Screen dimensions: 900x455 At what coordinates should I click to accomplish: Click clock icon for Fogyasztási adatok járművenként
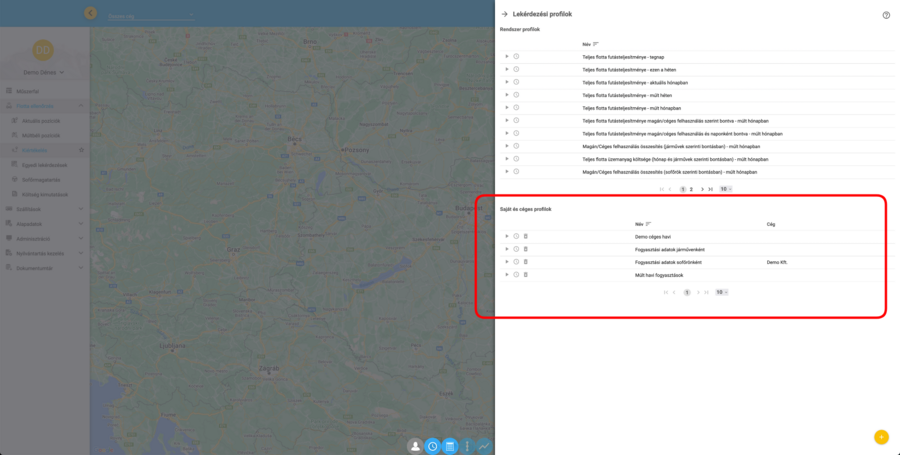click(x=516, y=249)
